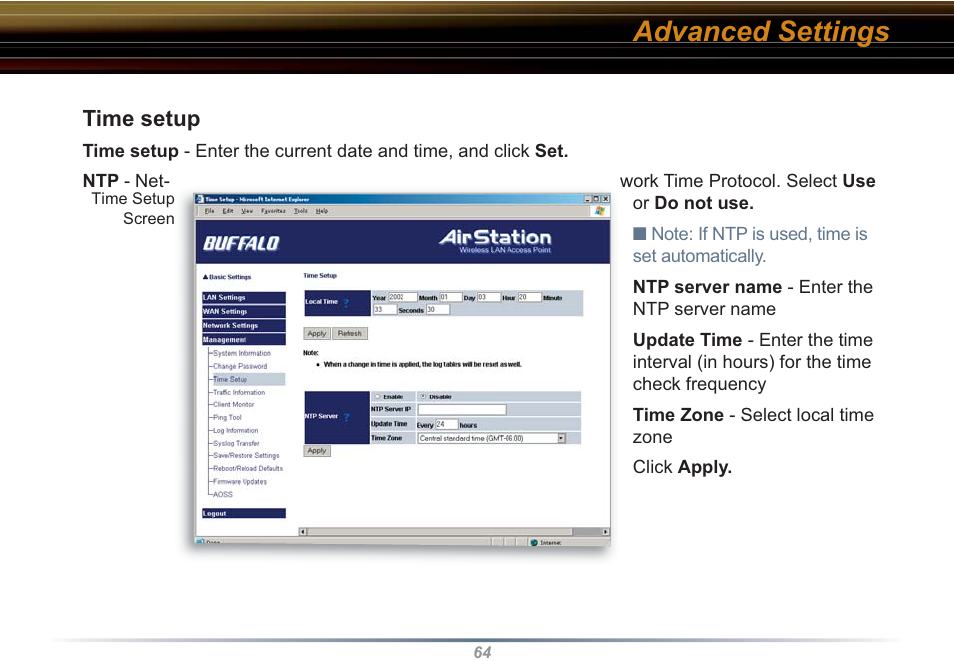Screen dimensions: 954x661
Task: Click the Month input field
Action: pos(450,297)
